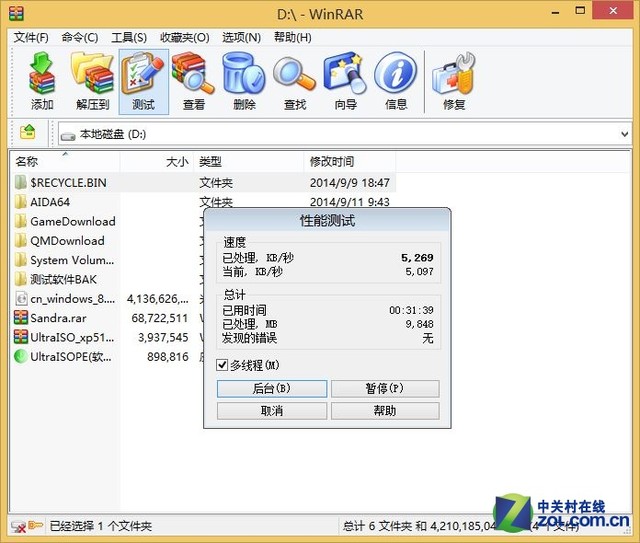Open the 帮助(H) menu

coord(293,38)
